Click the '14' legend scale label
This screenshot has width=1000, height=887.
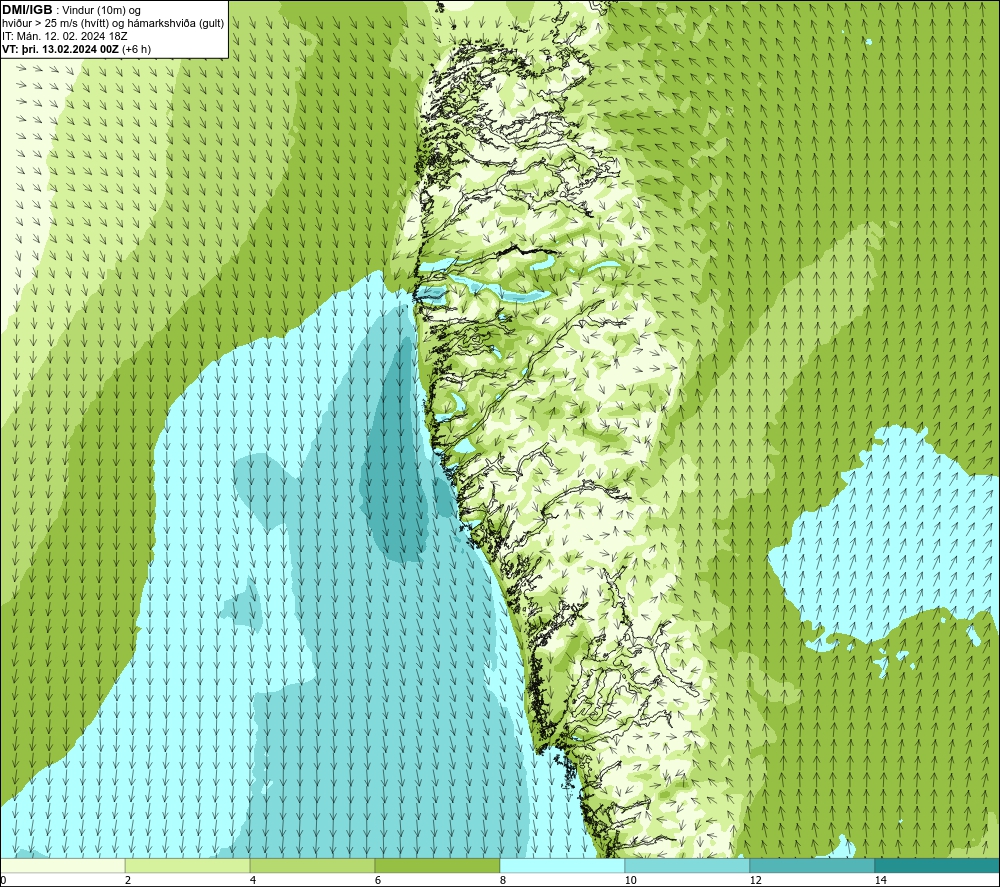point(880,881)
